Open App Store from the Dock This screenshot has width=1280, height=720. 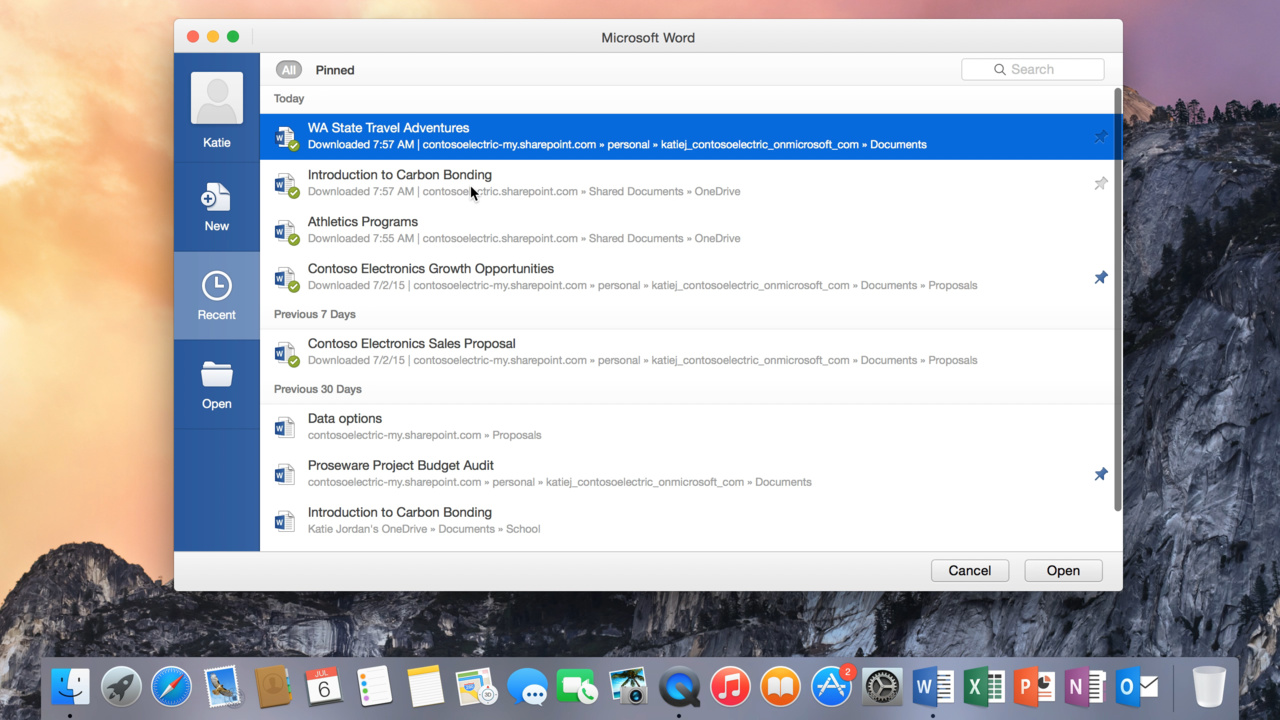coord(832,687)
